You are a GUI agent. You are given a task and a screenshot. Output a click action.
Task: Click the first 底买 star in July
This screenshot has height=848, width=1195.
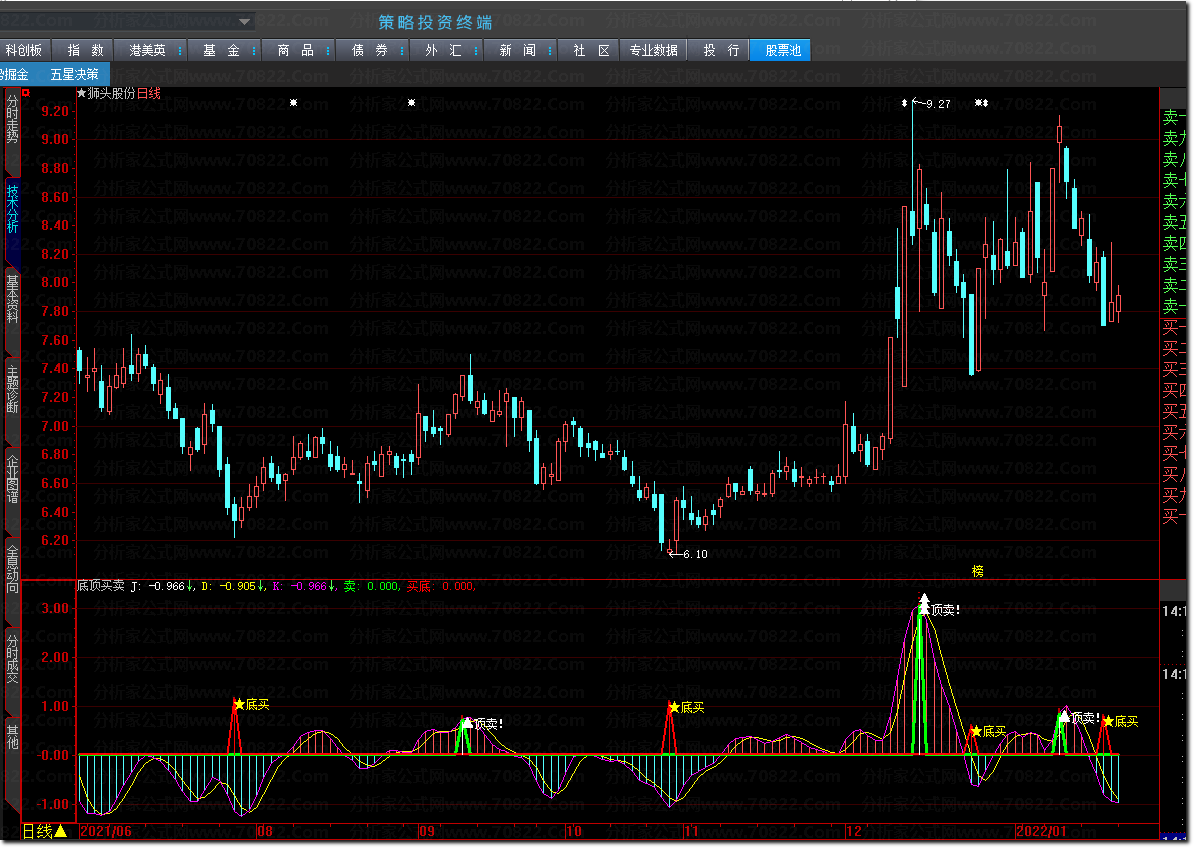click(239, 704)
